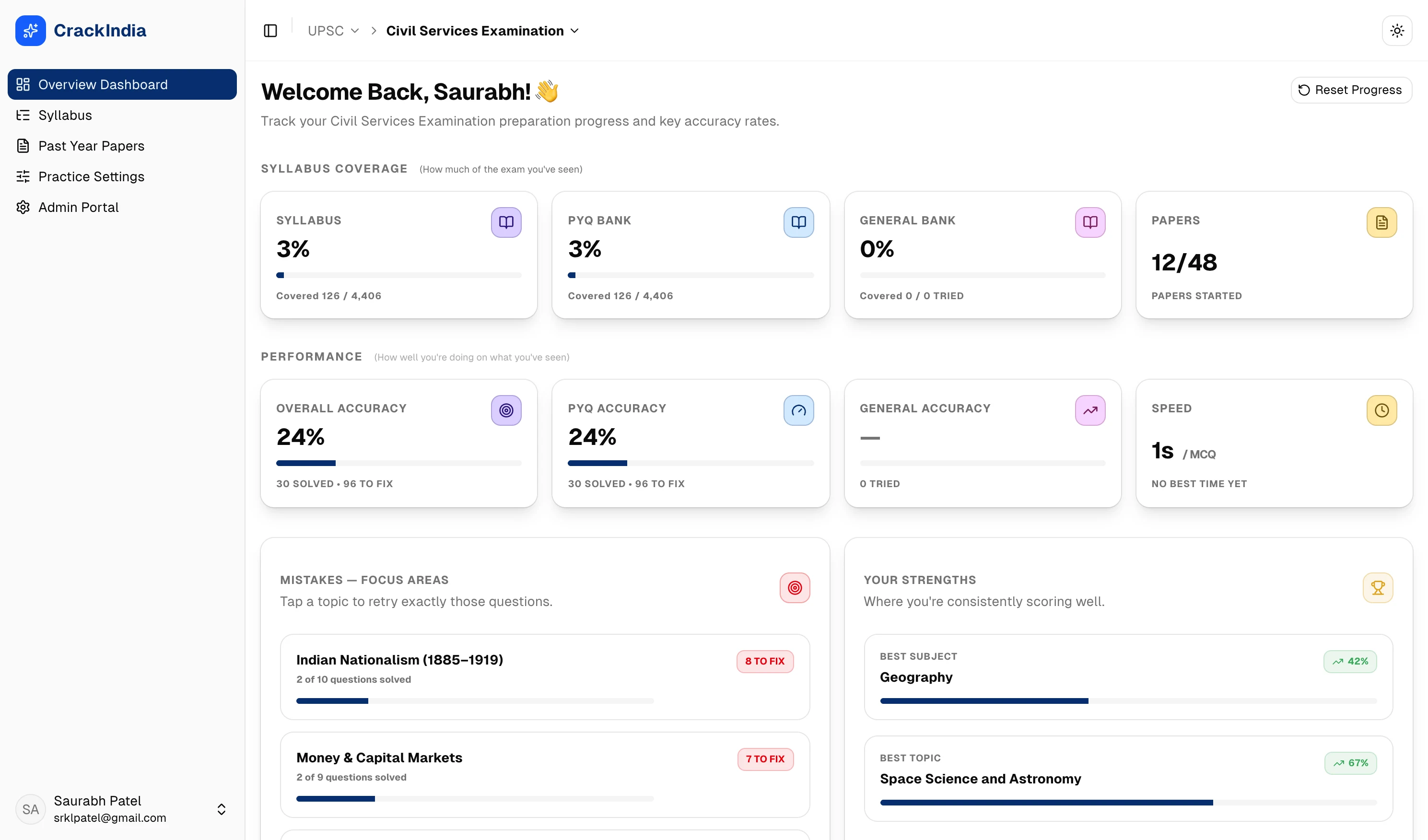Click the Reset Progress circular arrow icon
The width and height of the screenshot is (1428, 840).
(1304, 90)
